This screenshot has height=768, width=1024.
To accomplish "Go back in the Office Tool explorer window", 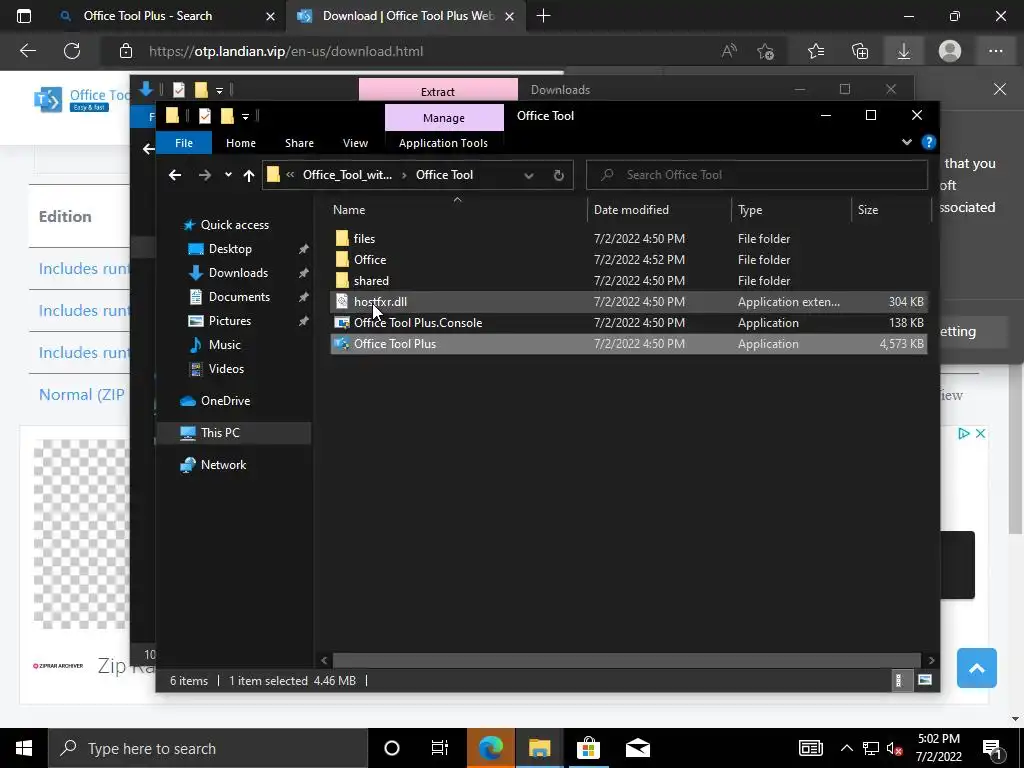I will [174, 175].
